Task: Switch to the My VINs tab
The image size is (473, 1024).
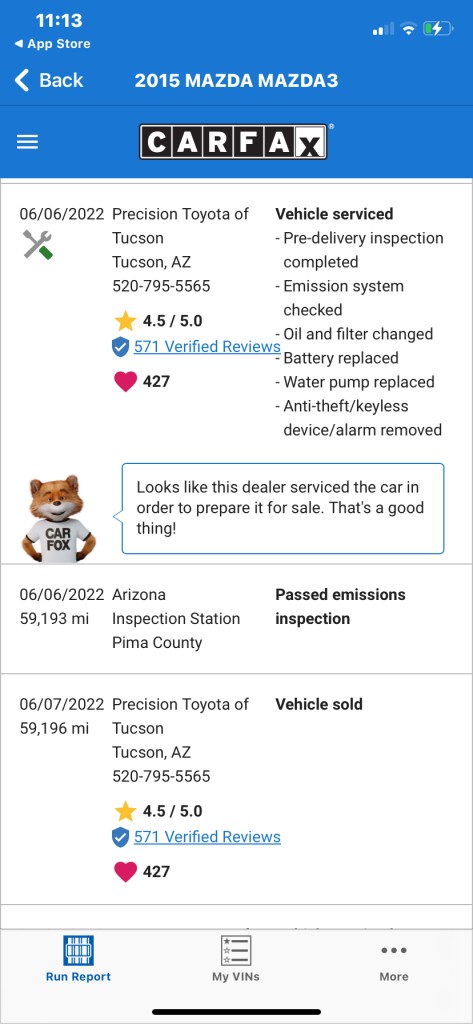Action: 236,958
